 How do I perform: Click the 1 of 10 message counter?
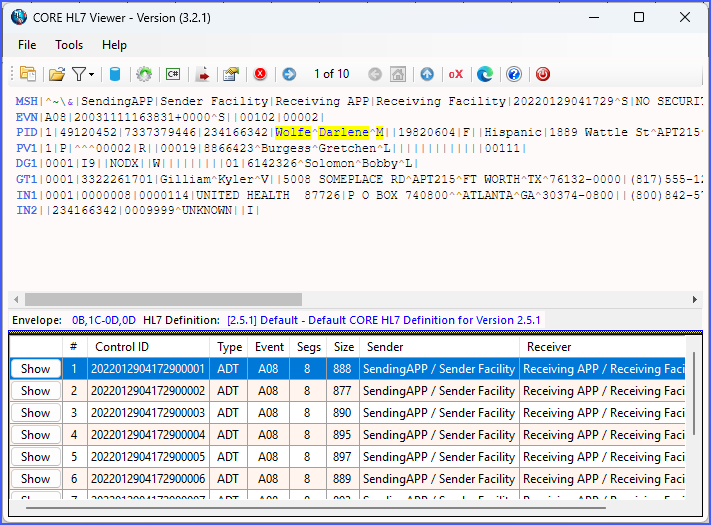tap(331, 74)
